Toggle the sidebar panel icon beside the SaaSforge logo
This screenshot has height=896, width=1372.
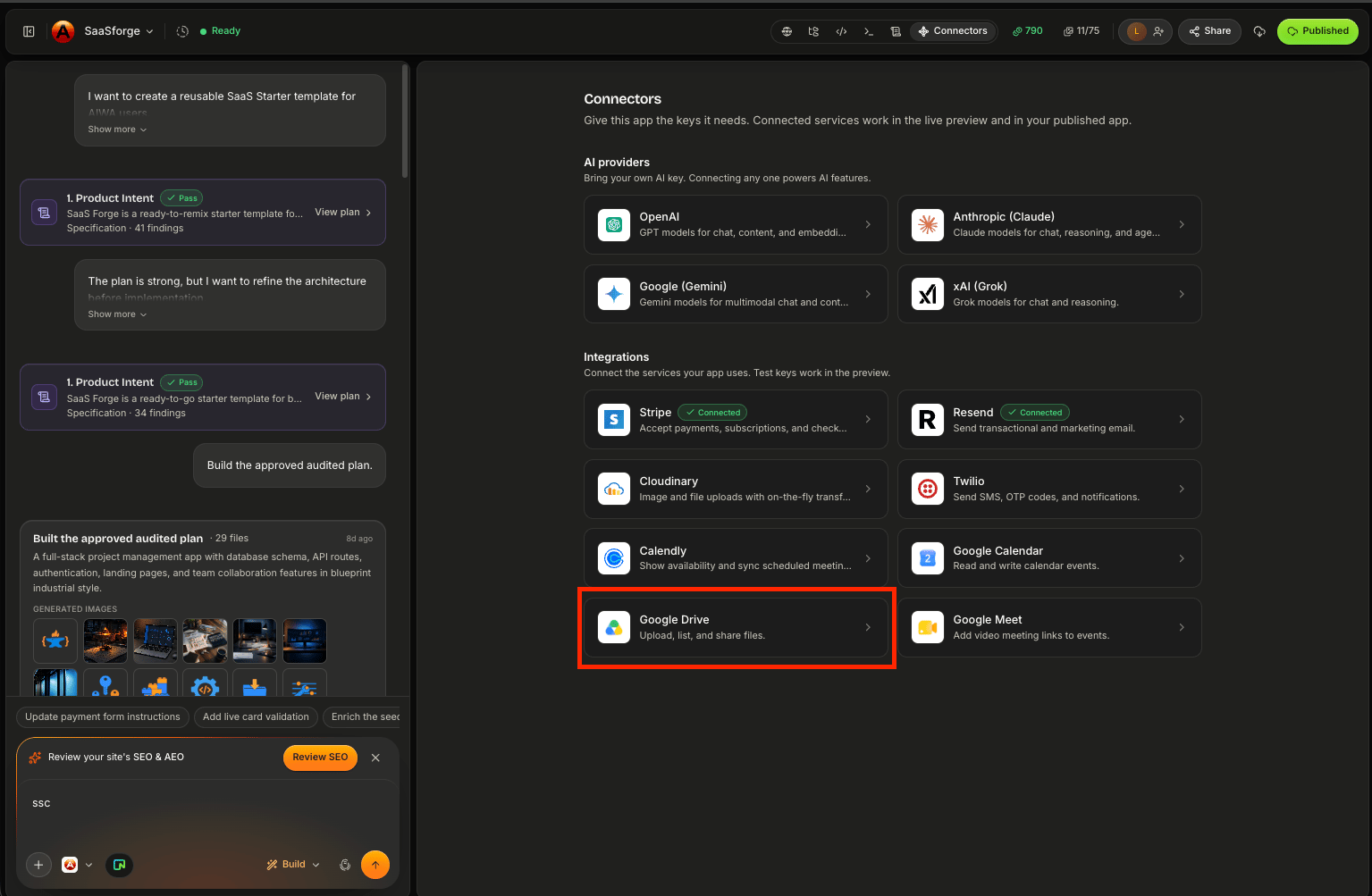pos(29,31)
